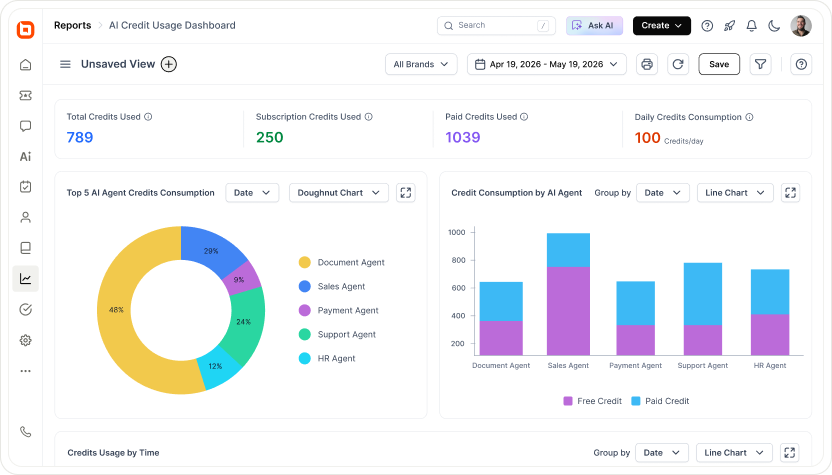Click the plus icon beside Unsaved View
Screen dimensions: 832x475
coord(169,64)
